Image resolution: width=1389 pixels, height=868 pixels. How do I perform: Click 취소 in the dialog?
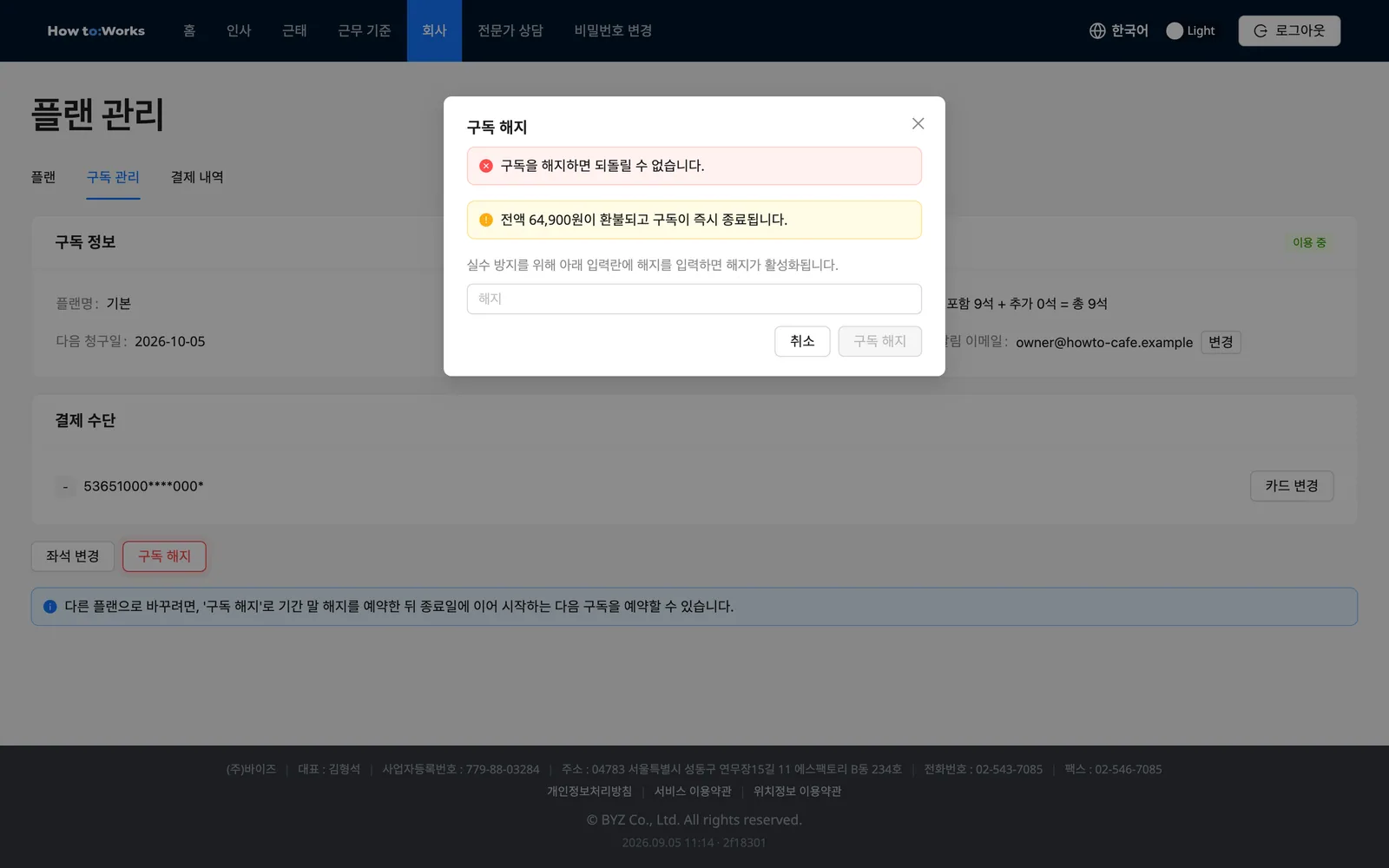[802, 341]
